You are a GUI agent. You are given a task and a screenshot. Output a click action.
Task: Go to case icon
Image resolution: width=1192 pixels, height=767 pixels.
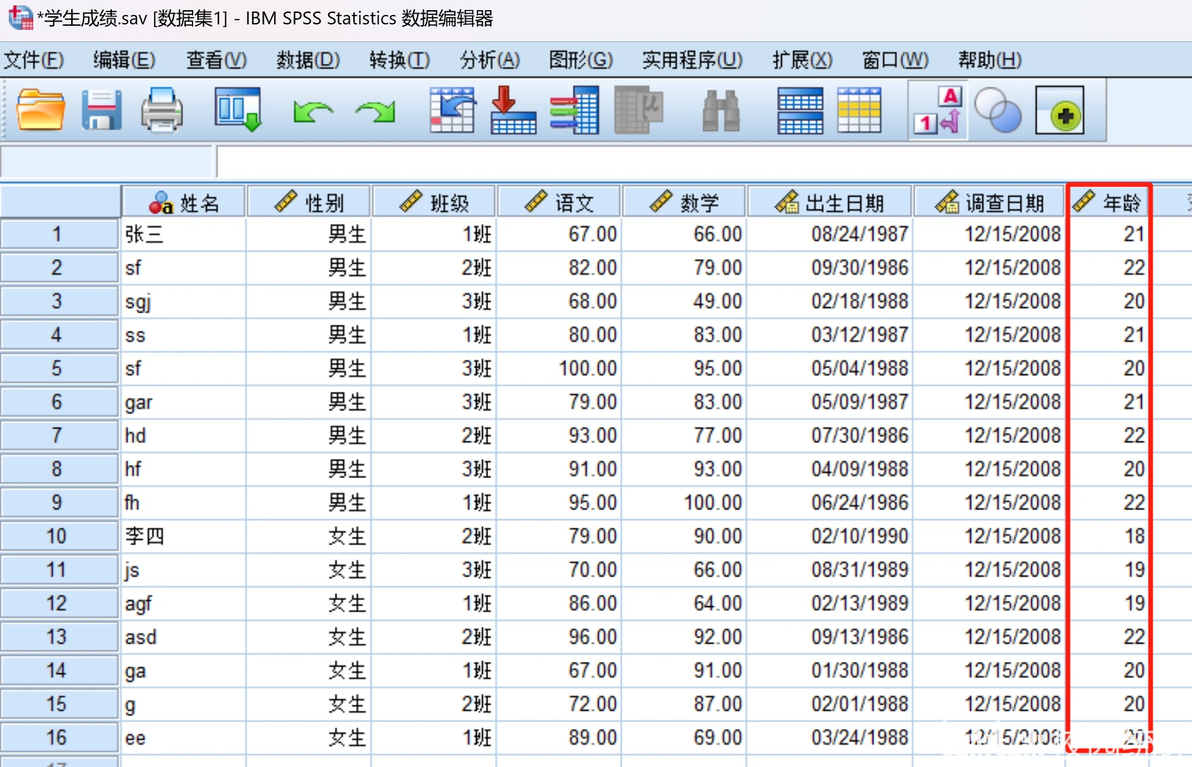tap(453, 111)
